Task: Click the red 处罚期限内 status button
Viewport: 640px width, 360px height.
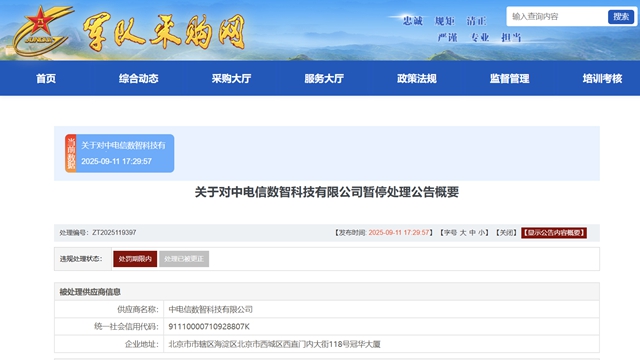Action: 135,259
